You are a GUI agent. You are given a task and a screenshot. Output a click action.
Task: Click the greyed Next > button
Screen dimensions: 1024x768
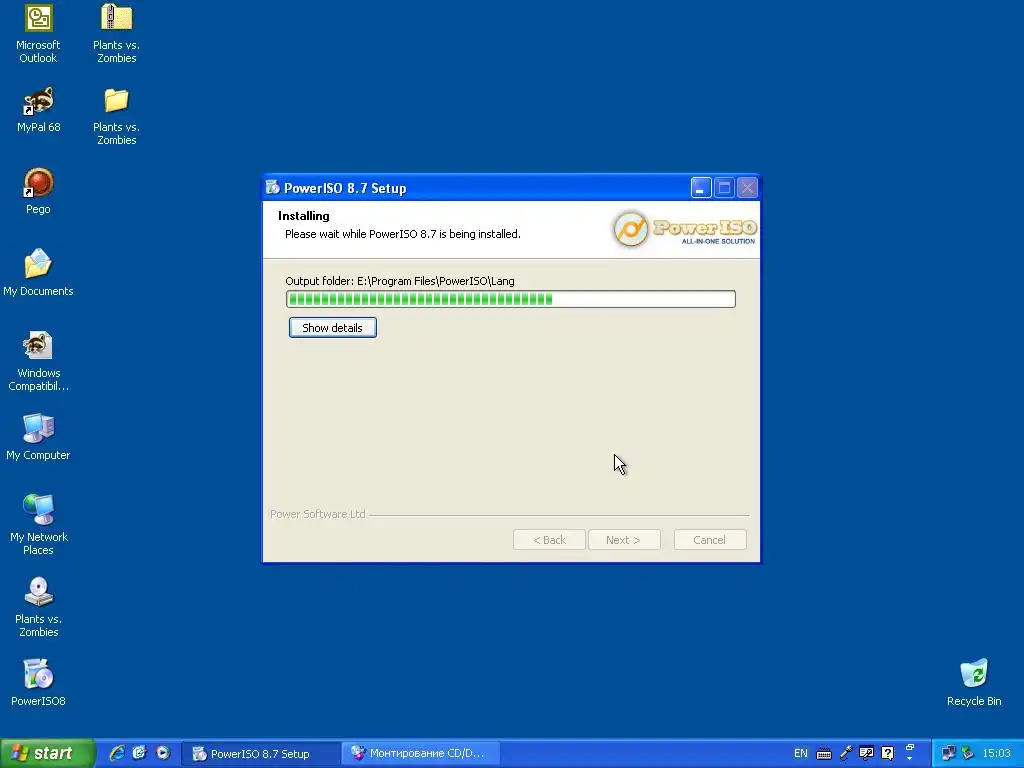pyautogui.click(x=624, y=540)
